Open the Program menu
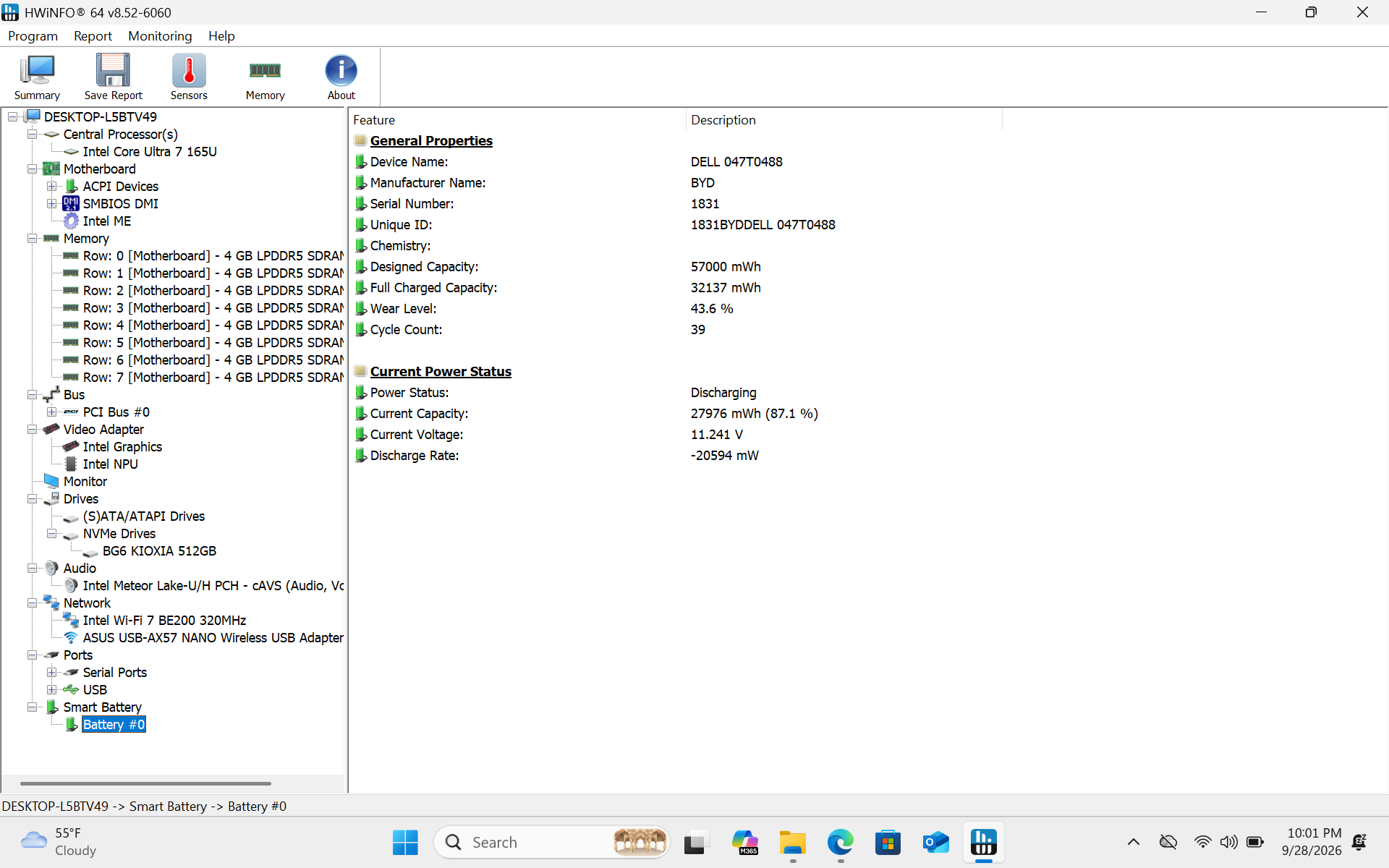This screenshot has width=1389, height=868. pos(33,36)
